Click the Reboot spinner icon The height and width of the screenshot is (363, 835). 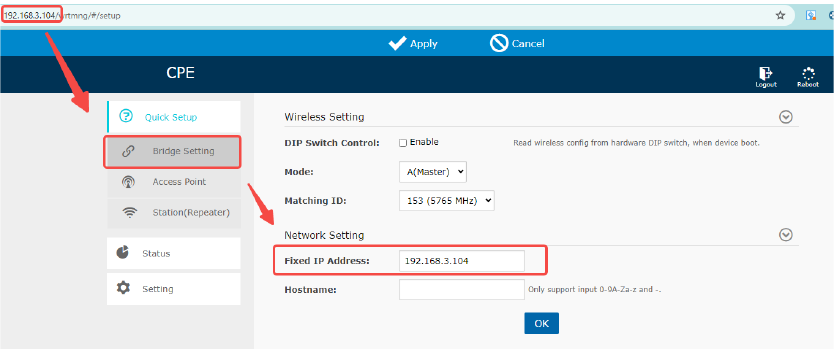(808, 73)
